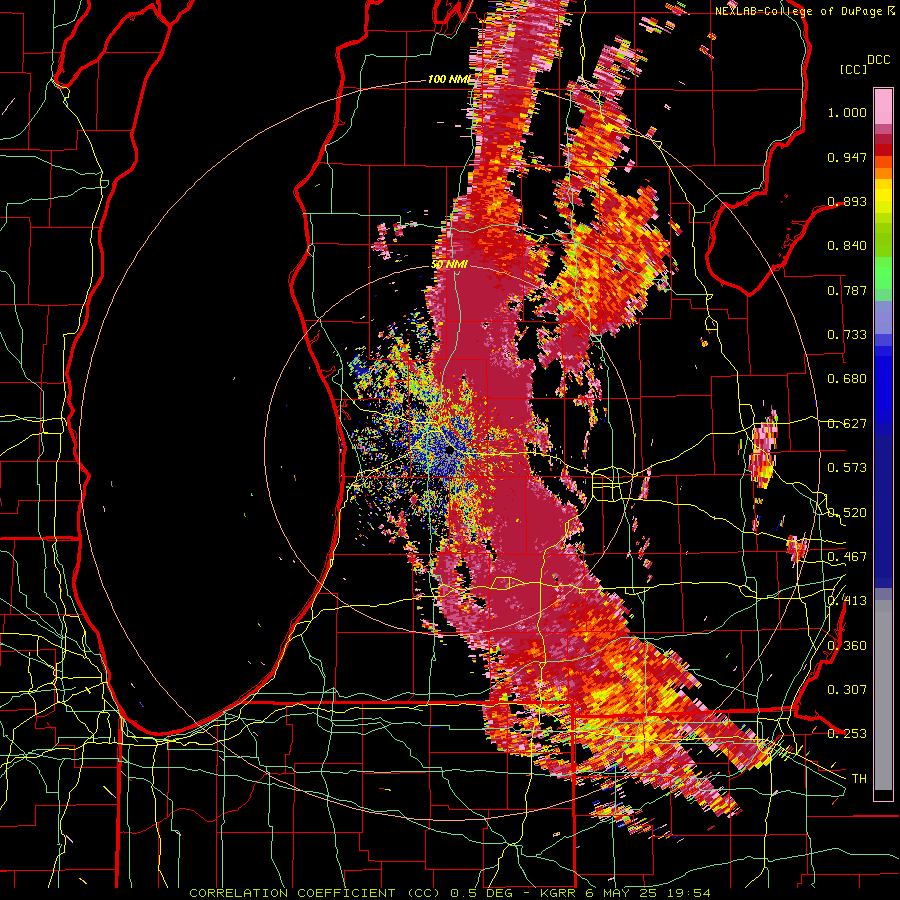Click the 0.680 legend value
900x900 pixels.
pos(847,379)
